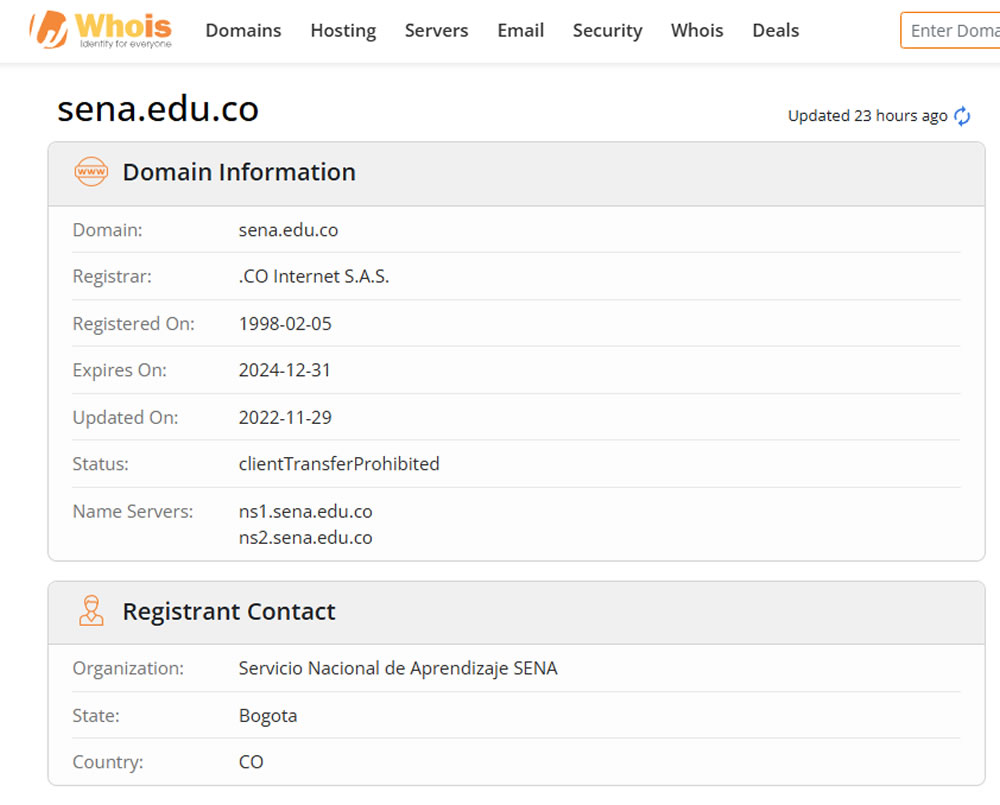1000x805 pixels.
Task: Click the 'Updated On:' label
Action: pyautogui.click(x=125, y=418)
